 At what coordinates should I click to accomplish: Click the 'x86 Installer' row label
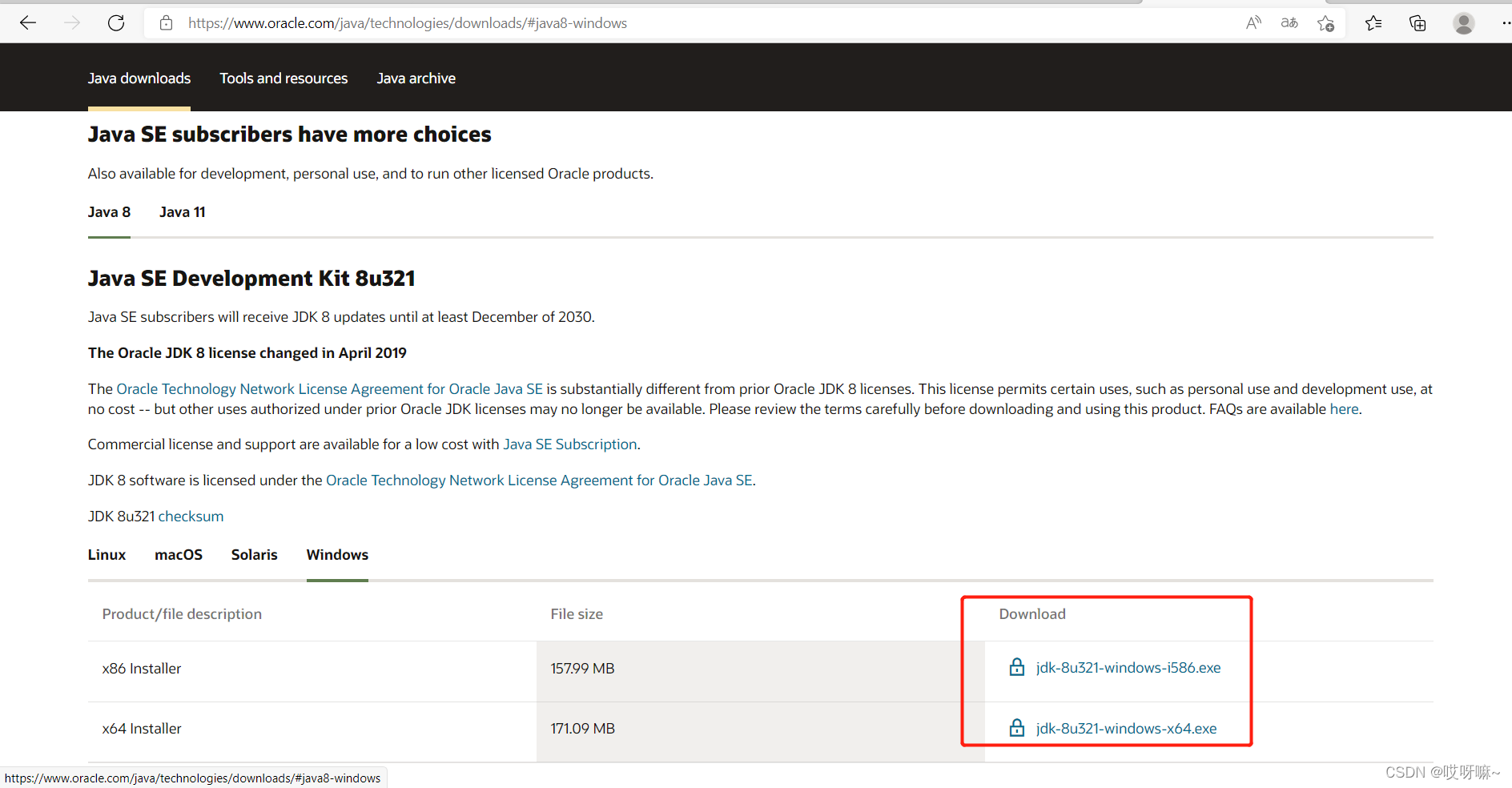(x=142, y=669)
